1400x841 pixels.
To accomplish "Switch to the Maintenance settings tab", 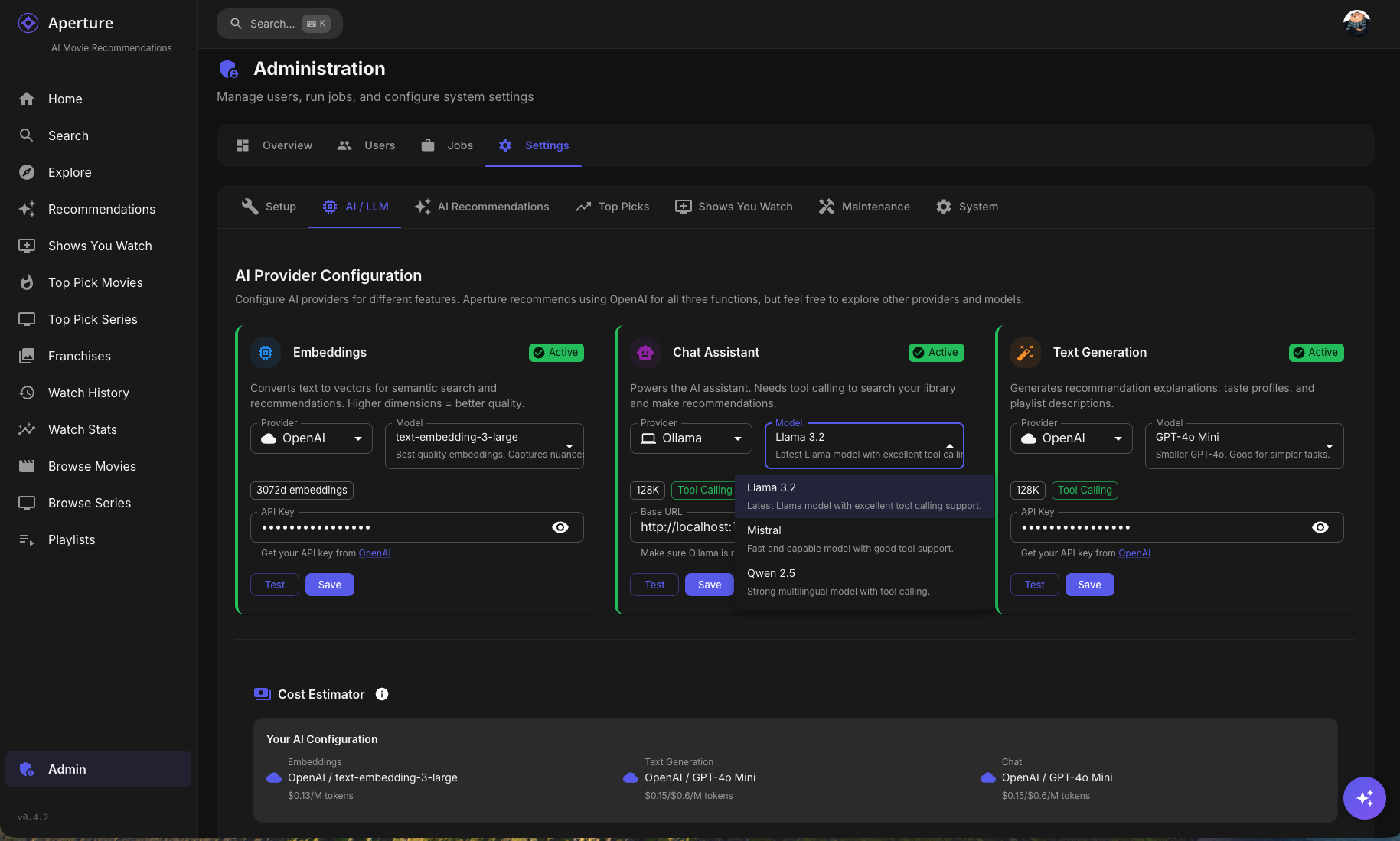I will (x=864, y=207).
